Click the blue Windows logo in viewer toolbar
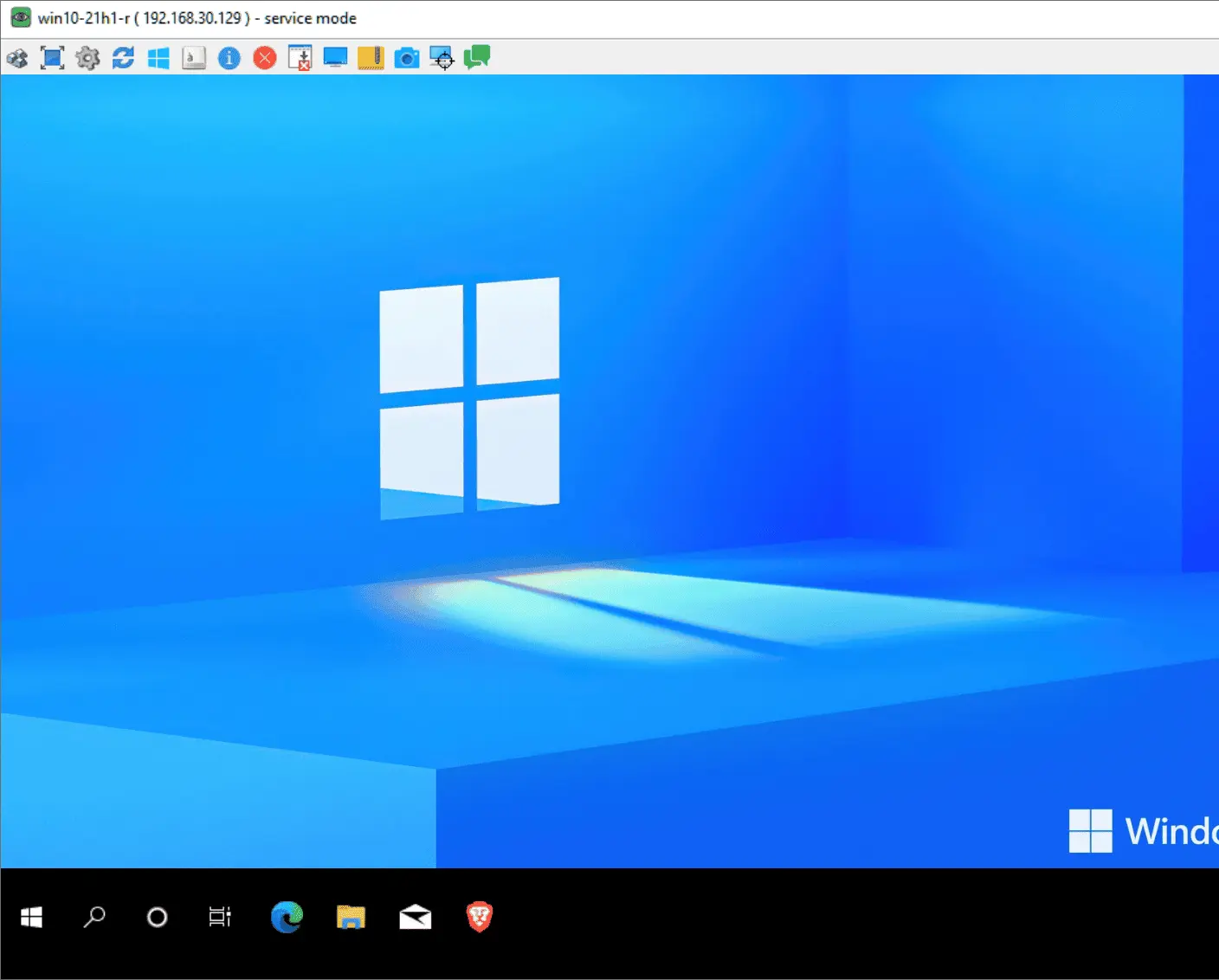Viewport: 1219px width, 980px height. [x=158, y=58]
